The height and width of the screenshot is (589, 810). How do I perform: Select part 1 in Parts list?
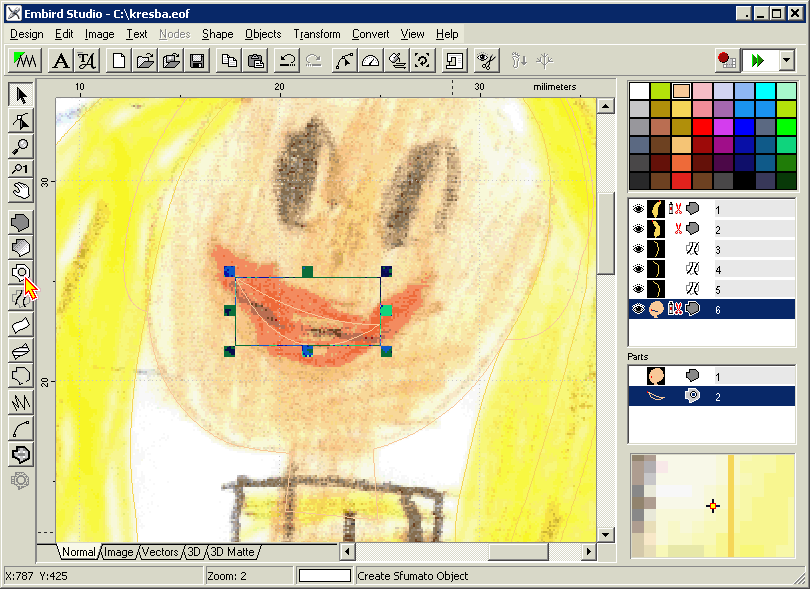click(711, 376)
